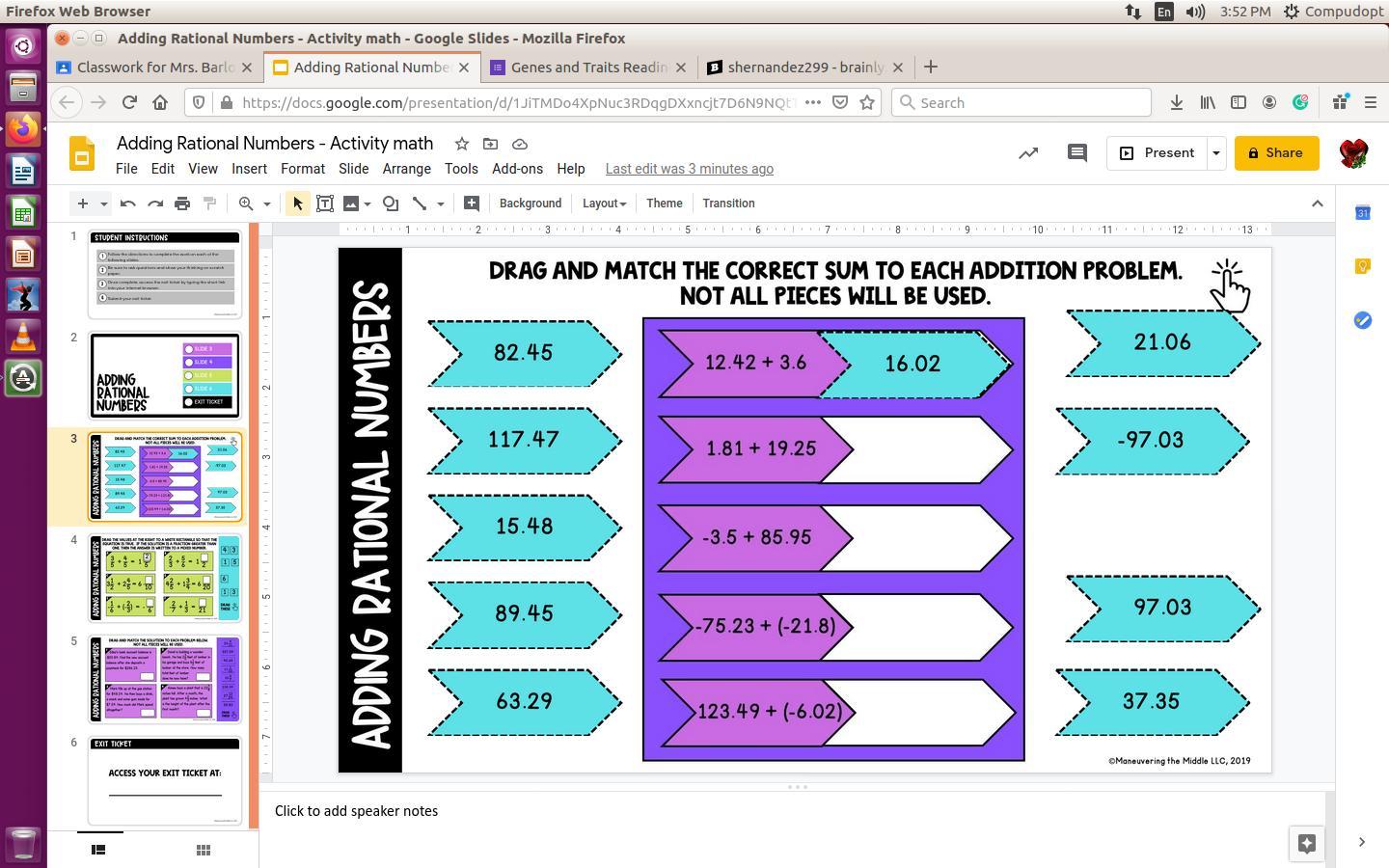Viewport: 1389px width, 868px height.
Task: Click the Explore button near speaker notes
Action: pyautogui.click(x=1307, y=843)
